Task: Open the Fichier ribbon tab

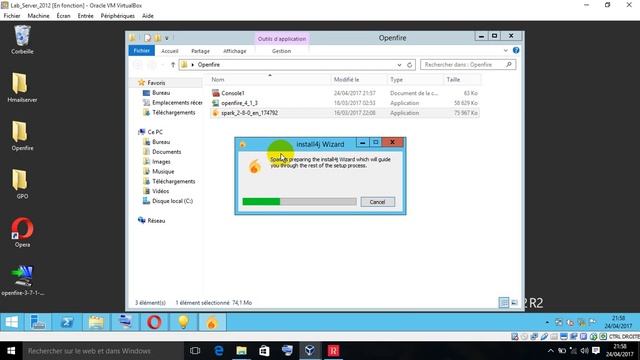Action: 142,51
